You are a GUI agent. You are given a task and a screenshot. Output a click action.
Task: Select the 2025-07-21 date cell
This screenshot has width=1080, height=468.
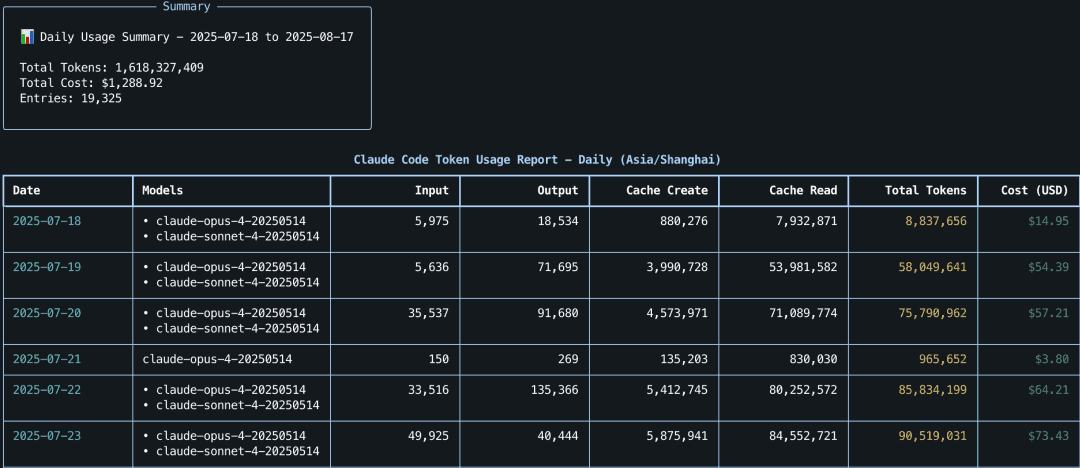(46, 359)
